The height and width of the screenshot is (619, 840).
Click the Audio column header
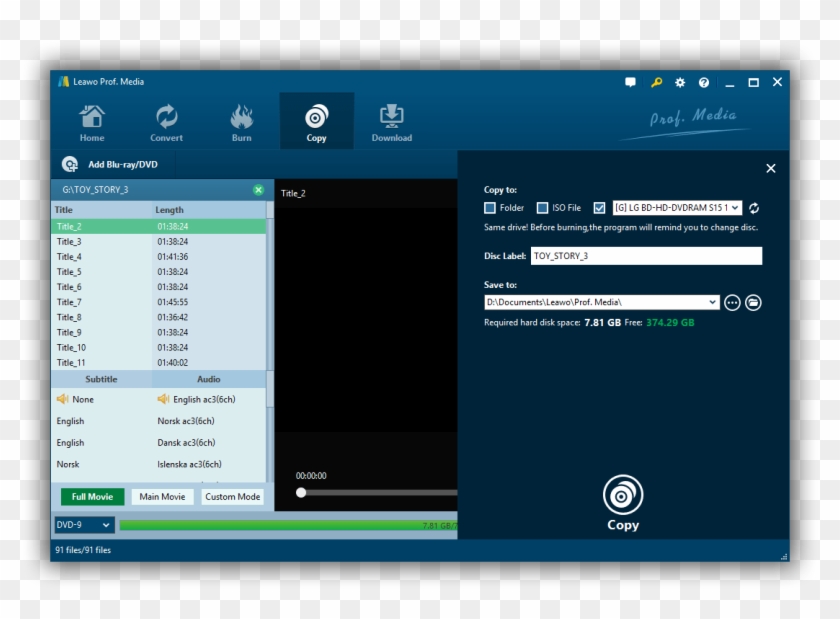(x=208, y=379)
